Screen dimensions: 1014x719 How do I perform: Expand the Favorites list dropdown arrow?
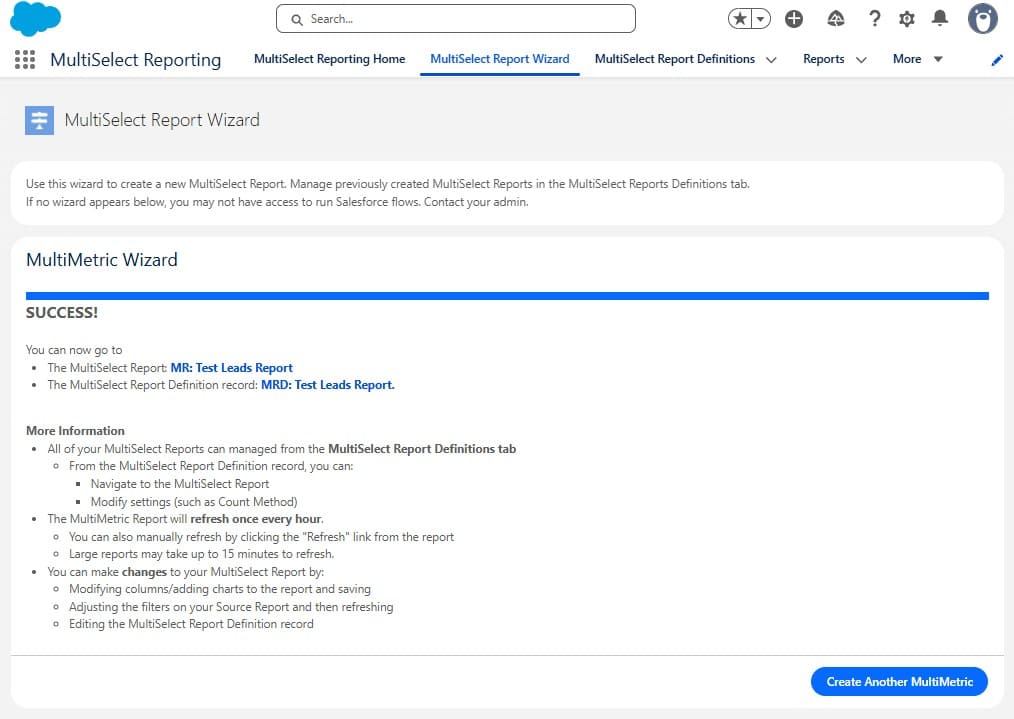[762, 19]
